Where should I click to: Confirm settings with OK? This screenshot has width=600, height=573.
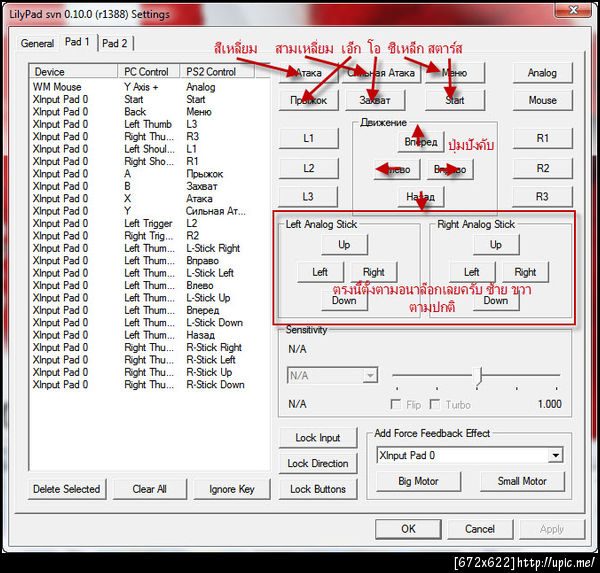click(x=408, y=529)
